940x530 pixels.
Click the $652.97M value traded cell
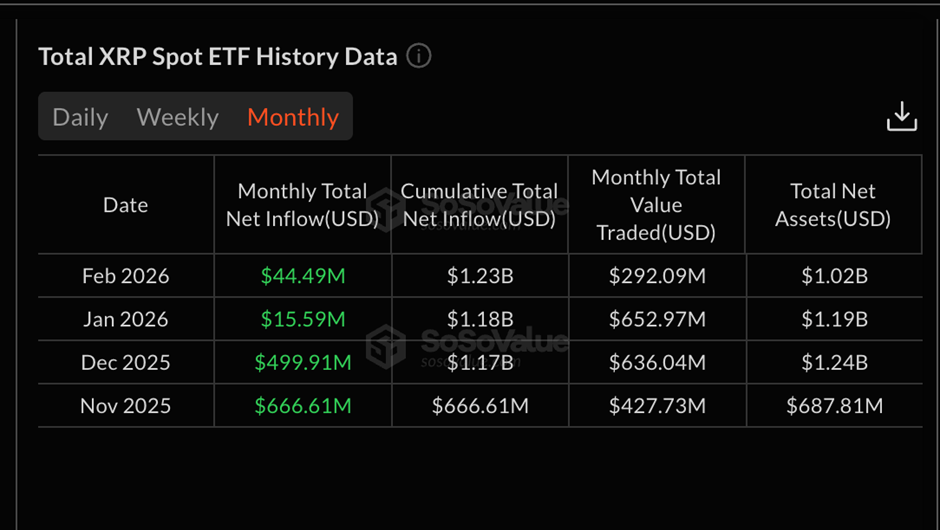[656, 320]
